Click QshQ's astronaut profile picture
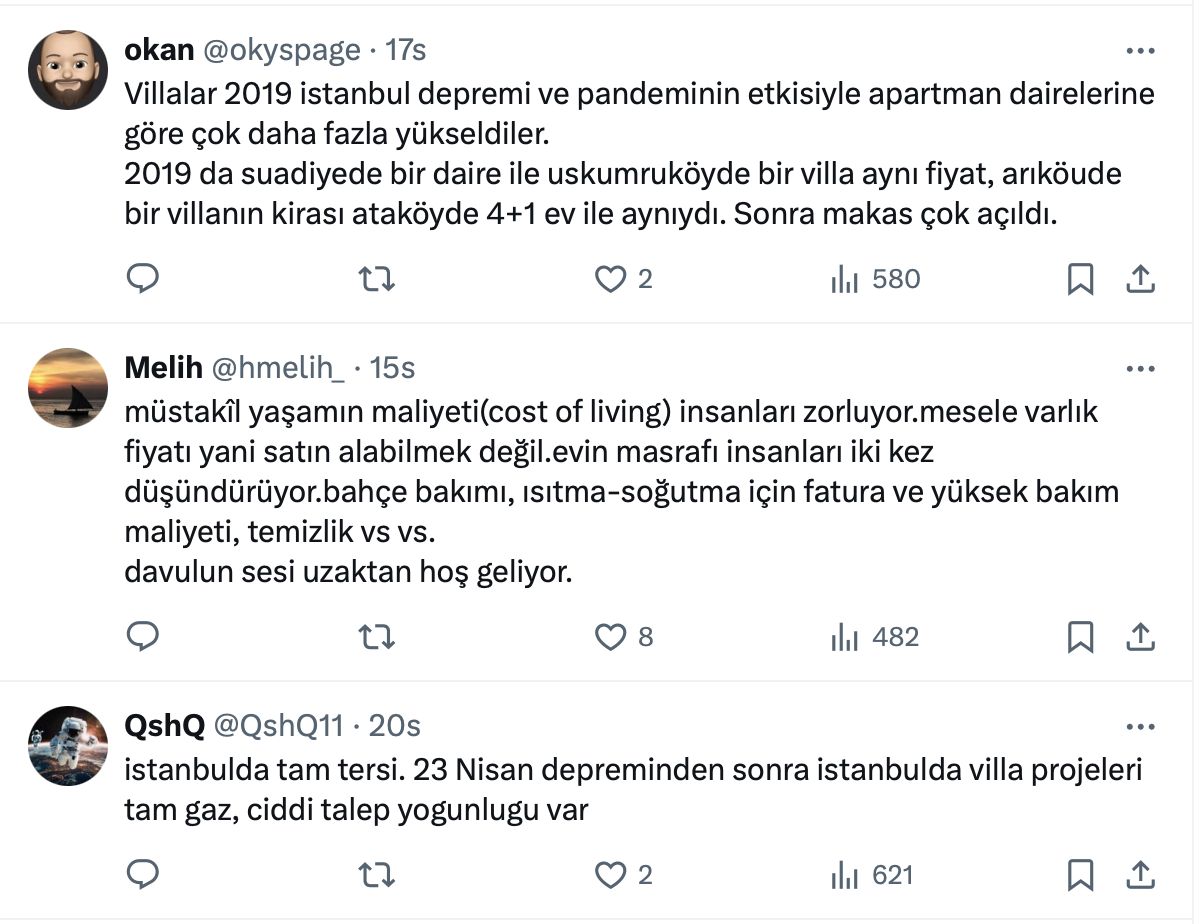 [68, 746]
